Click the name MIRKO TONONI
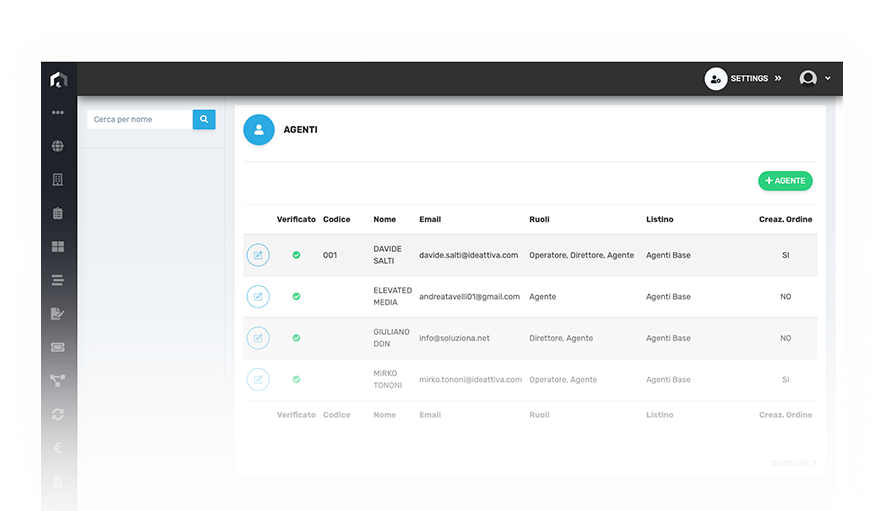Image resolution: width=884 pixels, height=511 pixels. click(x=387, y=380)
